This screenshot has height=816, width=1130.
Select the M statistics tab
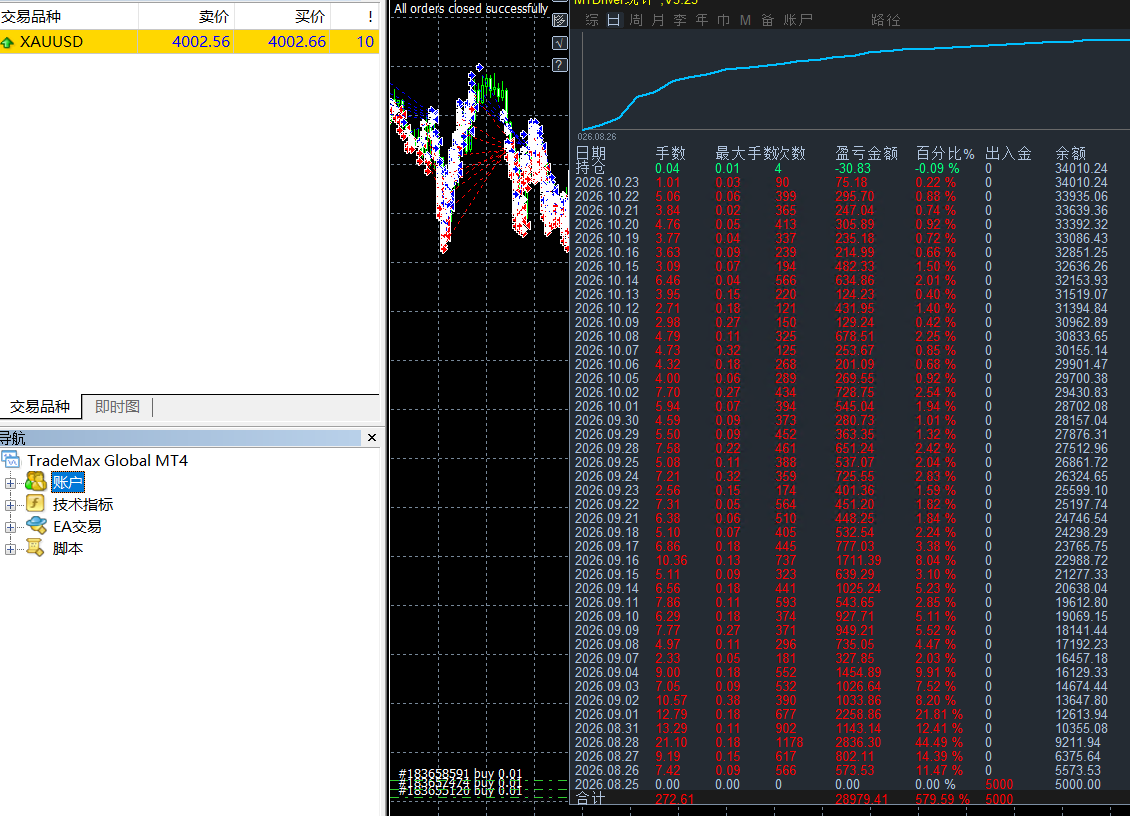[745, 20]
